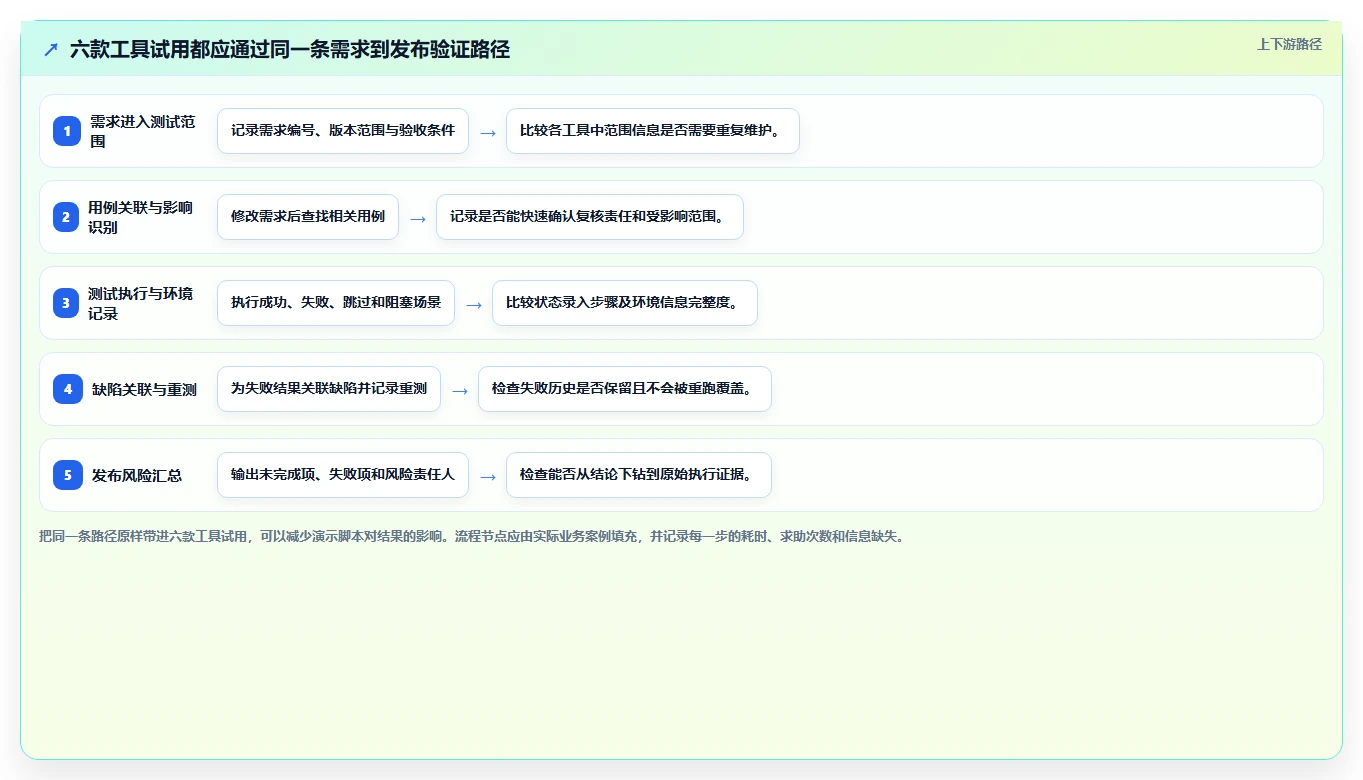Click step number 1 badge

(67, 131)
